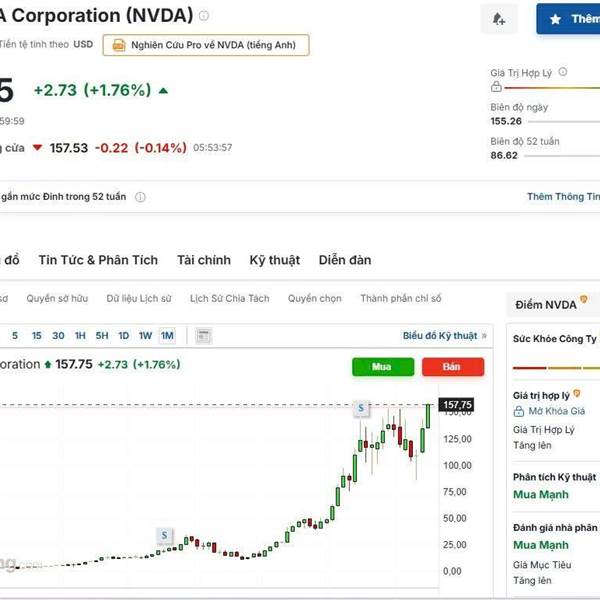Click the upper S split marker on chart
This screenshot has width=600, height=600.
[361, 409]
